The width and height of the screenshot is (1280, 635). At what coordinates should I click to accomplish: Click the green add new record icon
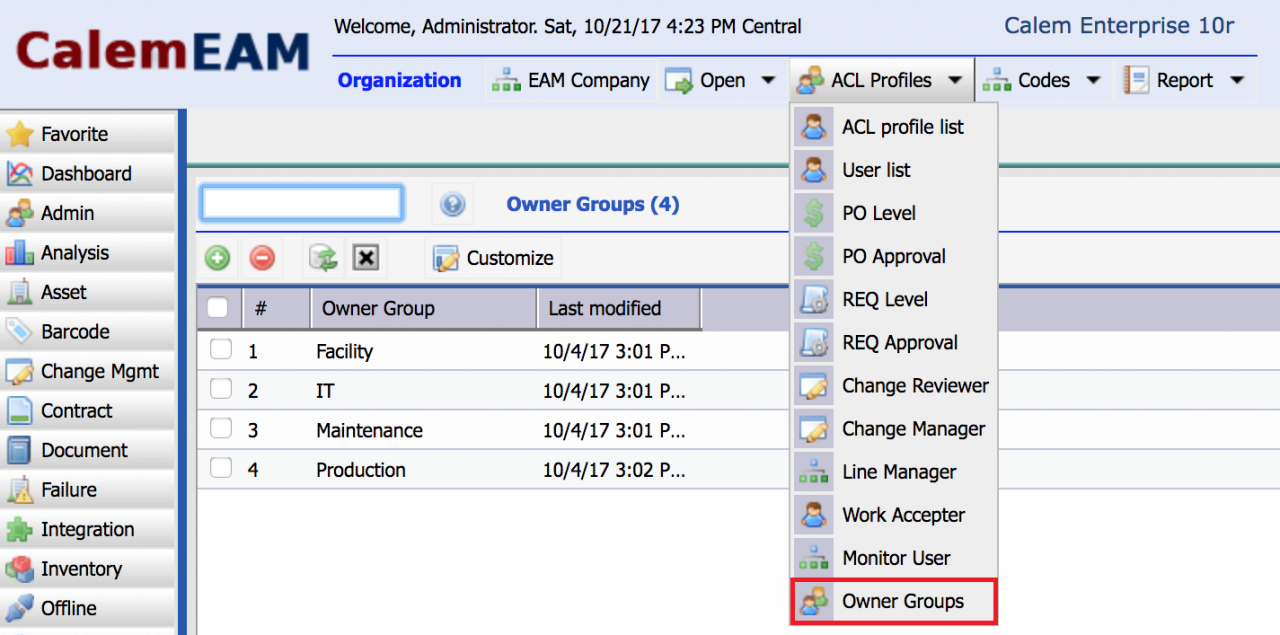217,258
